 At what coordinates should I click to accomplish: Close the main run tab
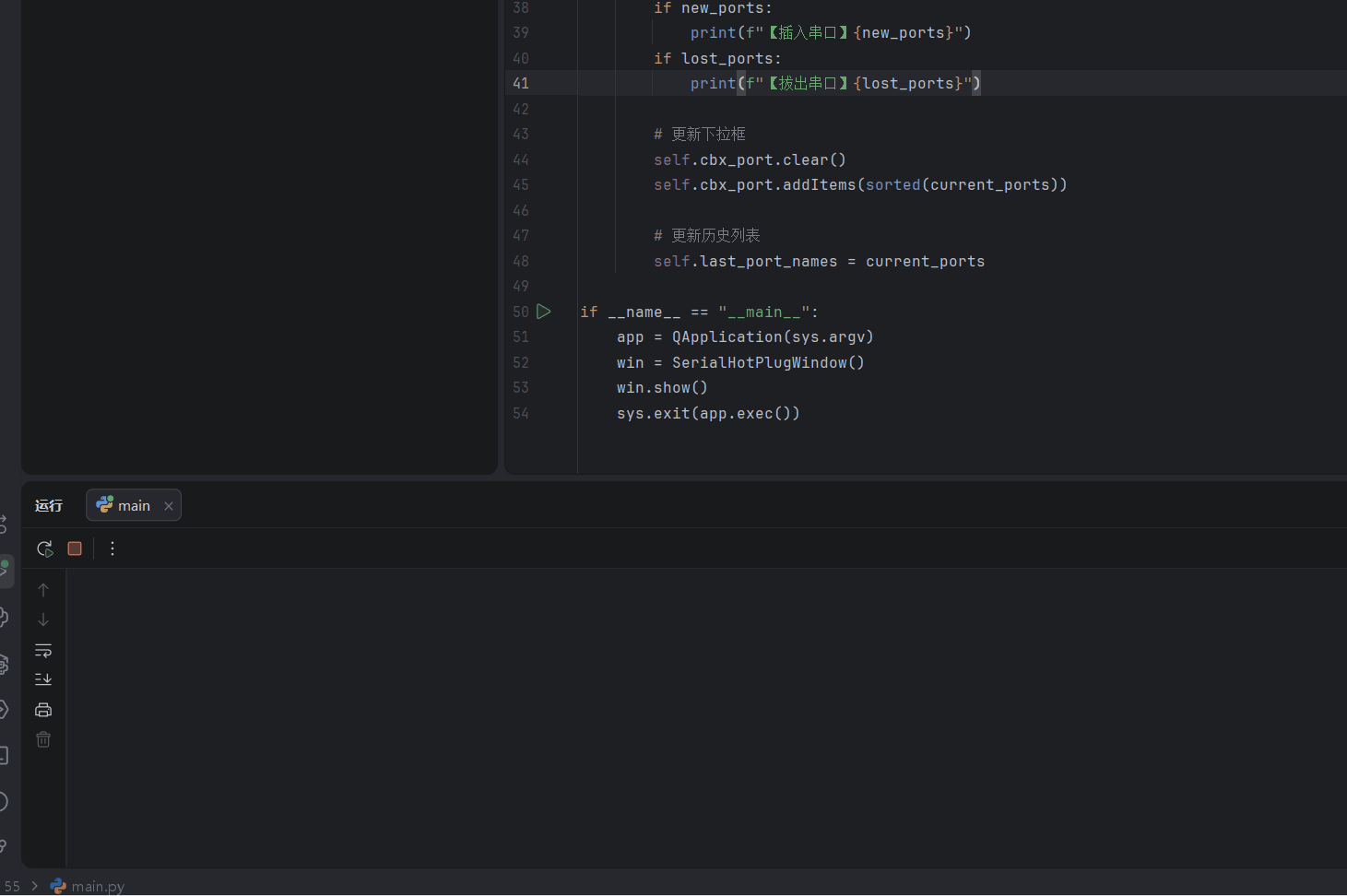[x=169, y=506]
